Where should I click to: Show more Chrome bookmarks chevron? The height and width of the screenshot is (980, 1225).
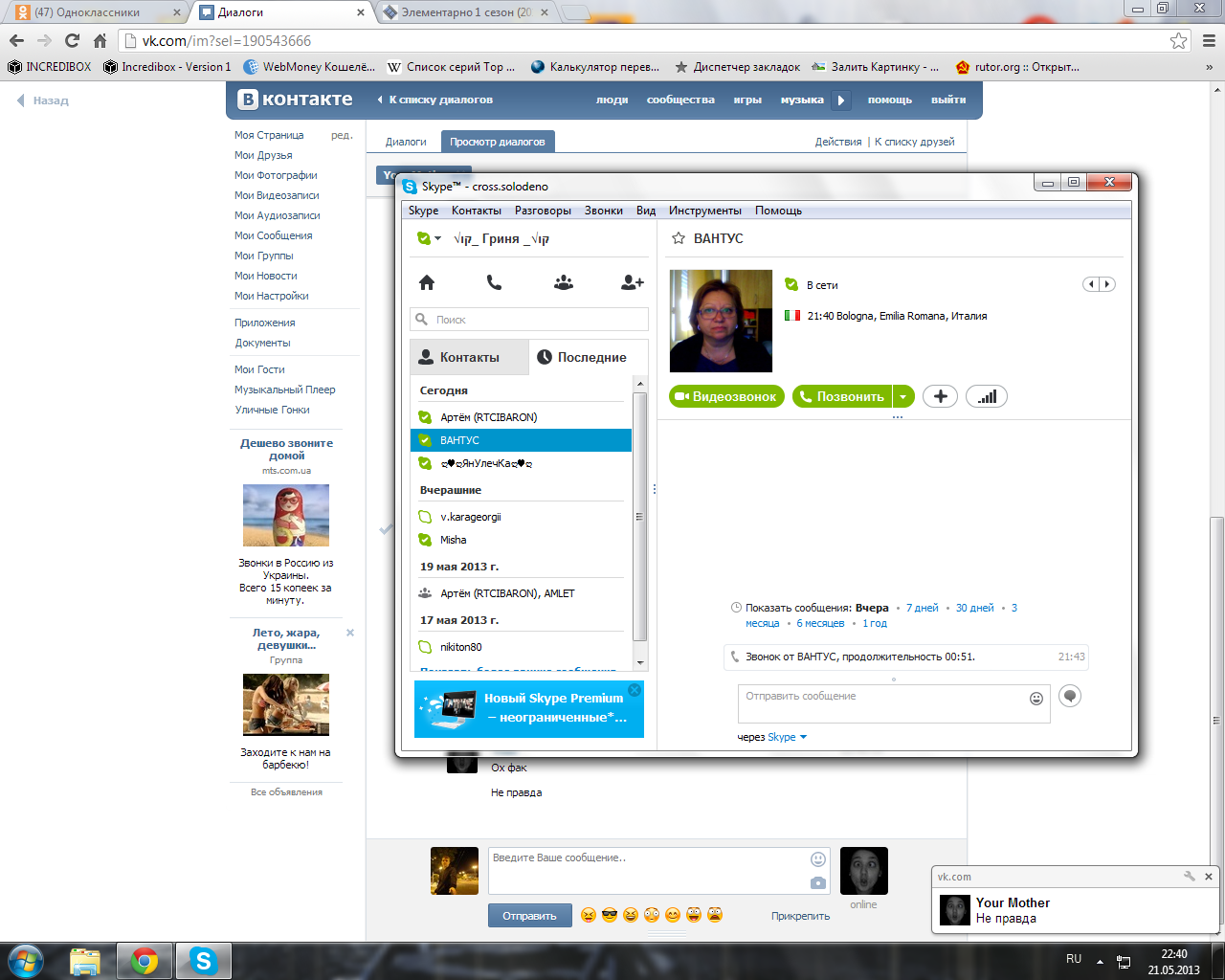[x=1210, y=67]
